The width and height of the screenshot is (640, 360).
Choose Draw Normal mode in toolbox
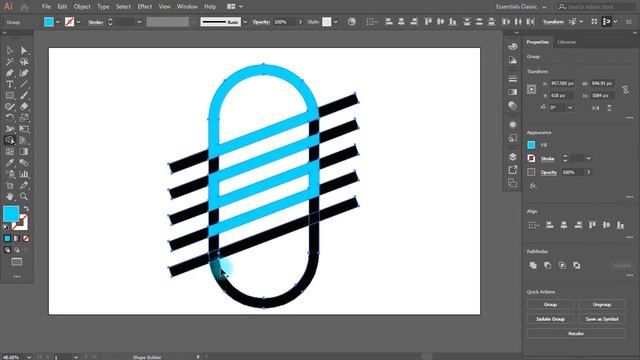pos(7,250)
